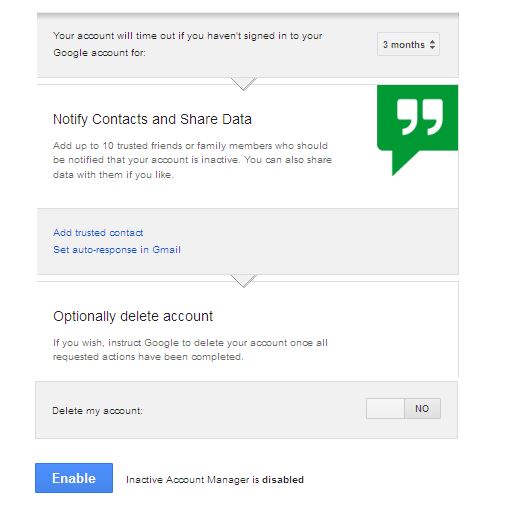This screenshot has height=516, width=512.
Task: Click the chevron pointer above Optionally delete account
Action: 244,281
